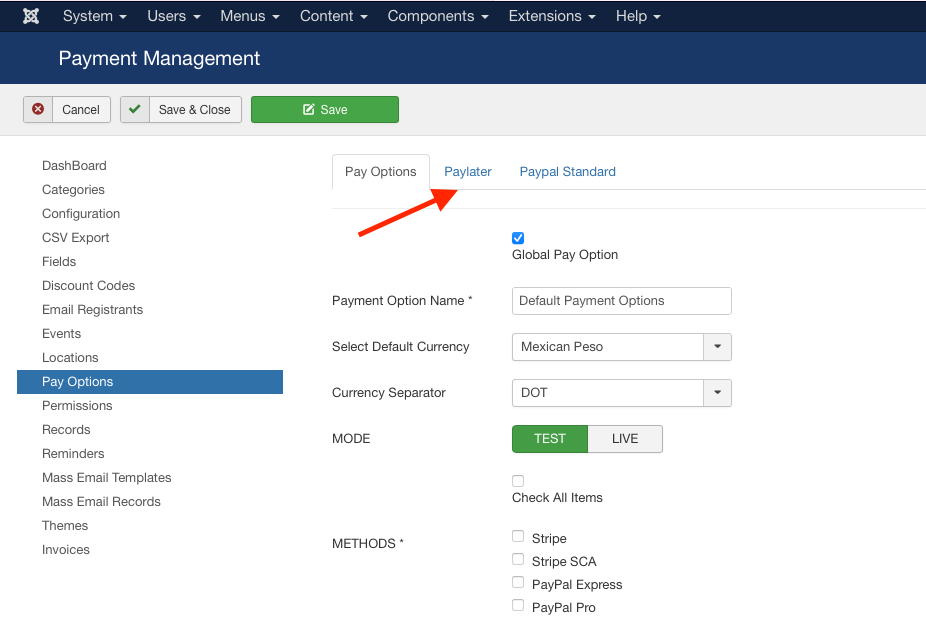Open Mass Email Templates in sidebar
Screen dimensions: 926x620
point(106,478)
